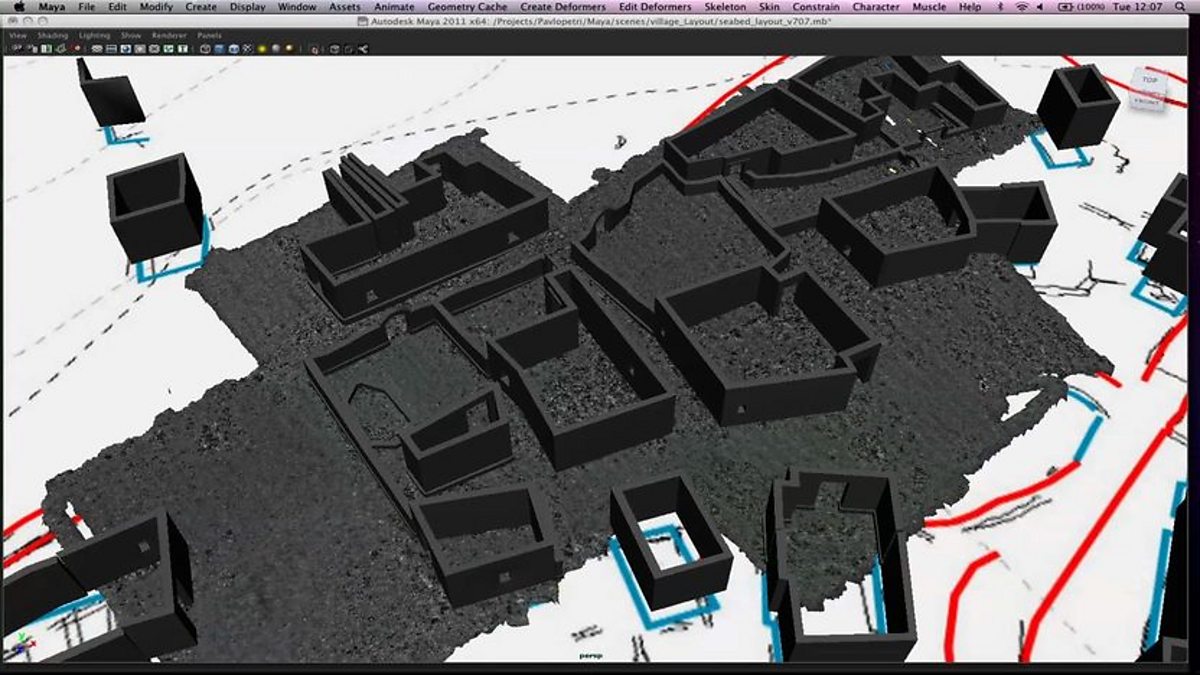The height and width of the screenshot is (675, 1200).
Task: Click the textured display icon
Action: pos(247,48)
